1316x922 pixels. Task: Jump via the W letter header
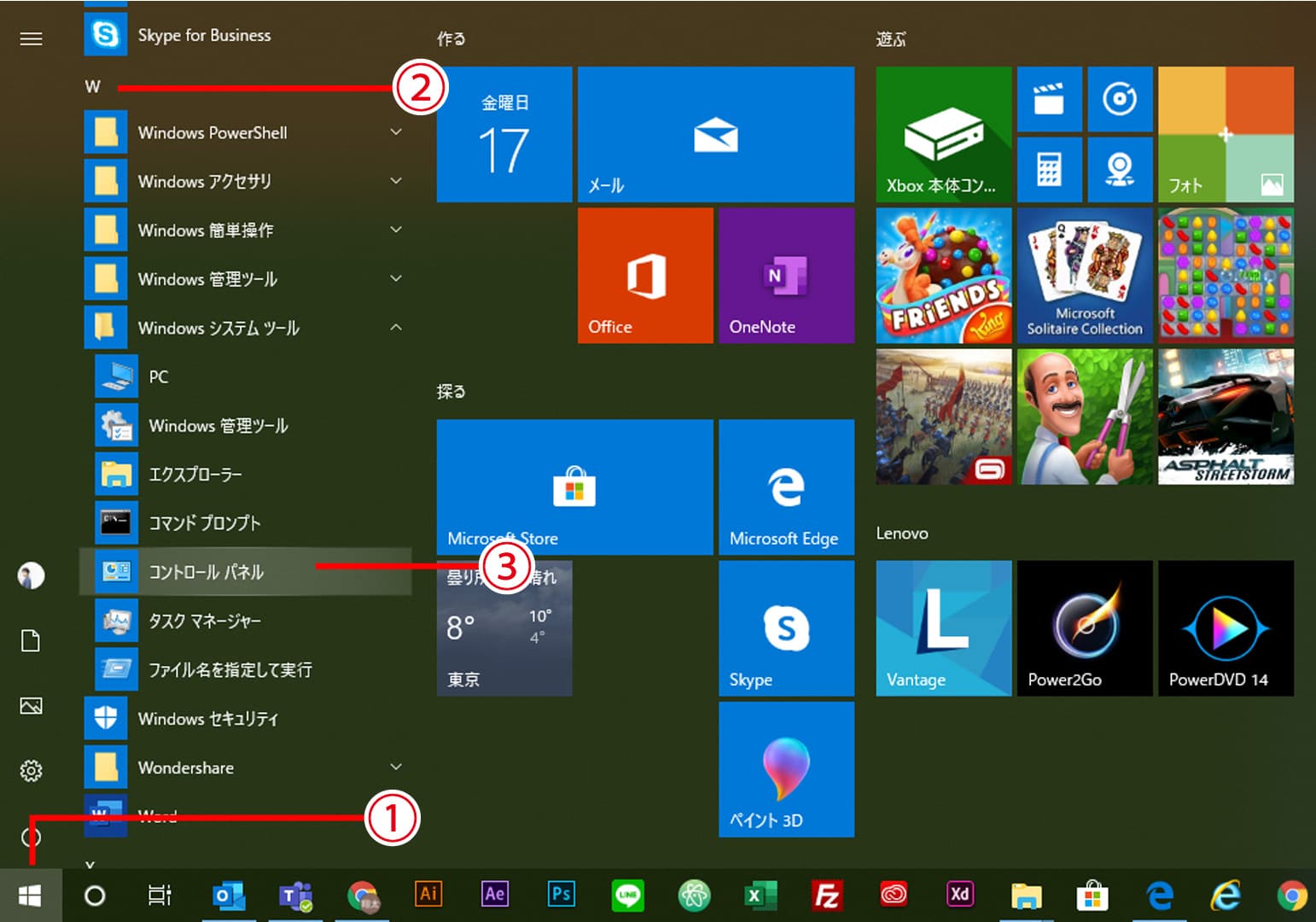(93, 86)
